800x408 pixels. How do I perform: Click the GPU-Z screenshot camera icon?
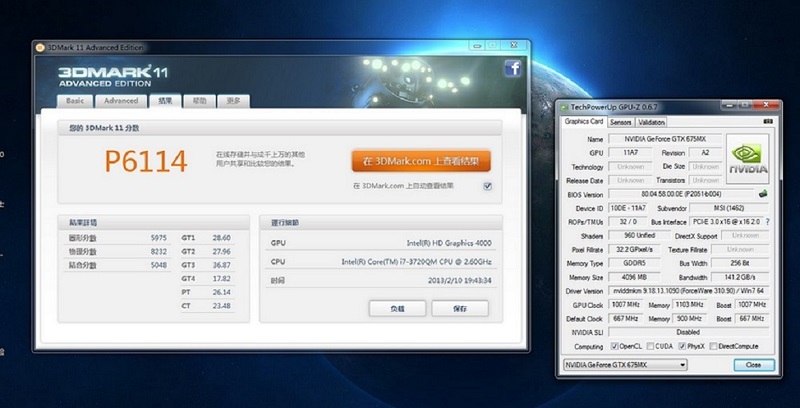pos(768,122)
